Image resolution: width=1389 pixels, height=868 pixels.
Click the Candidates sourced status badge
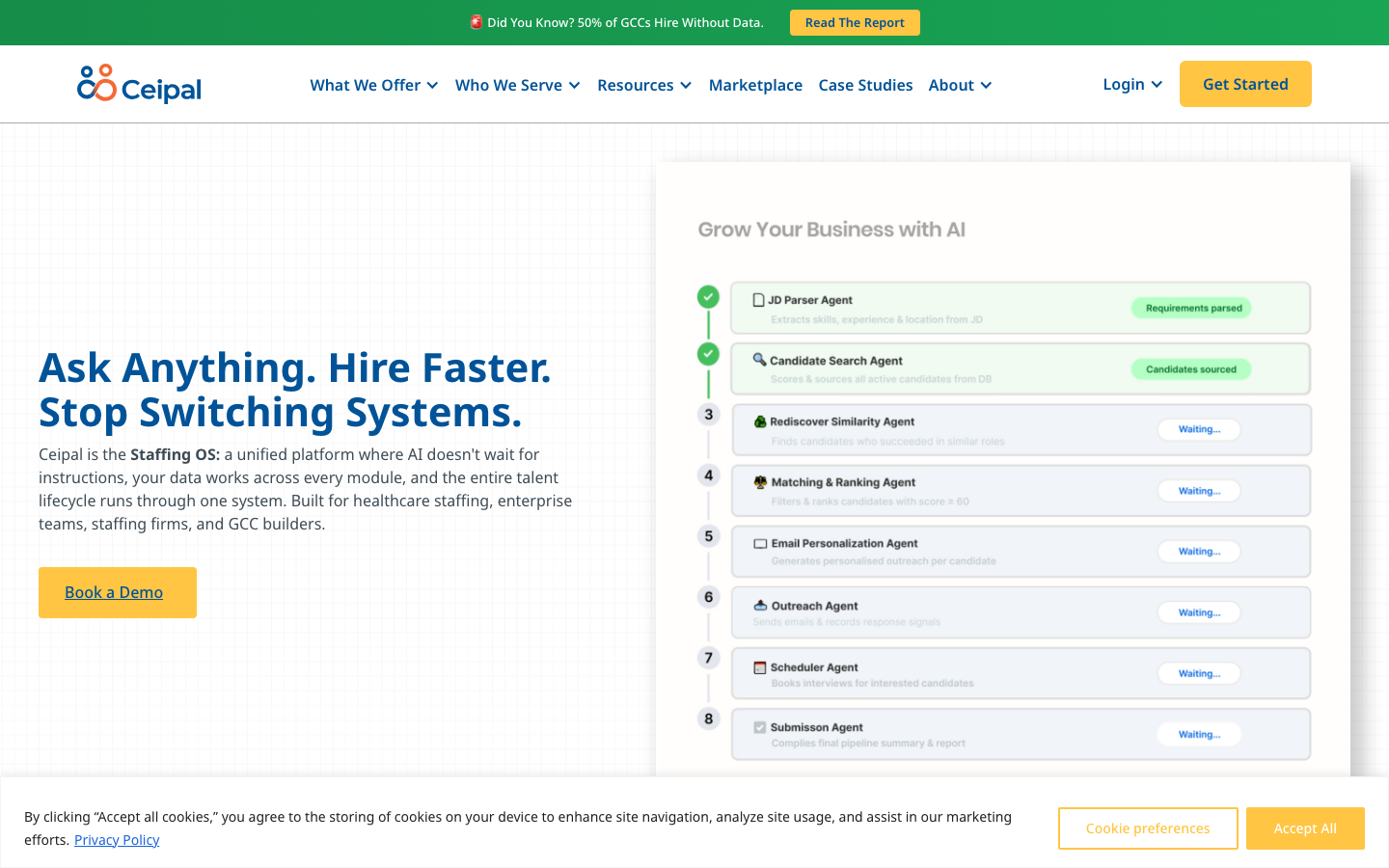tap(1191, 369)
